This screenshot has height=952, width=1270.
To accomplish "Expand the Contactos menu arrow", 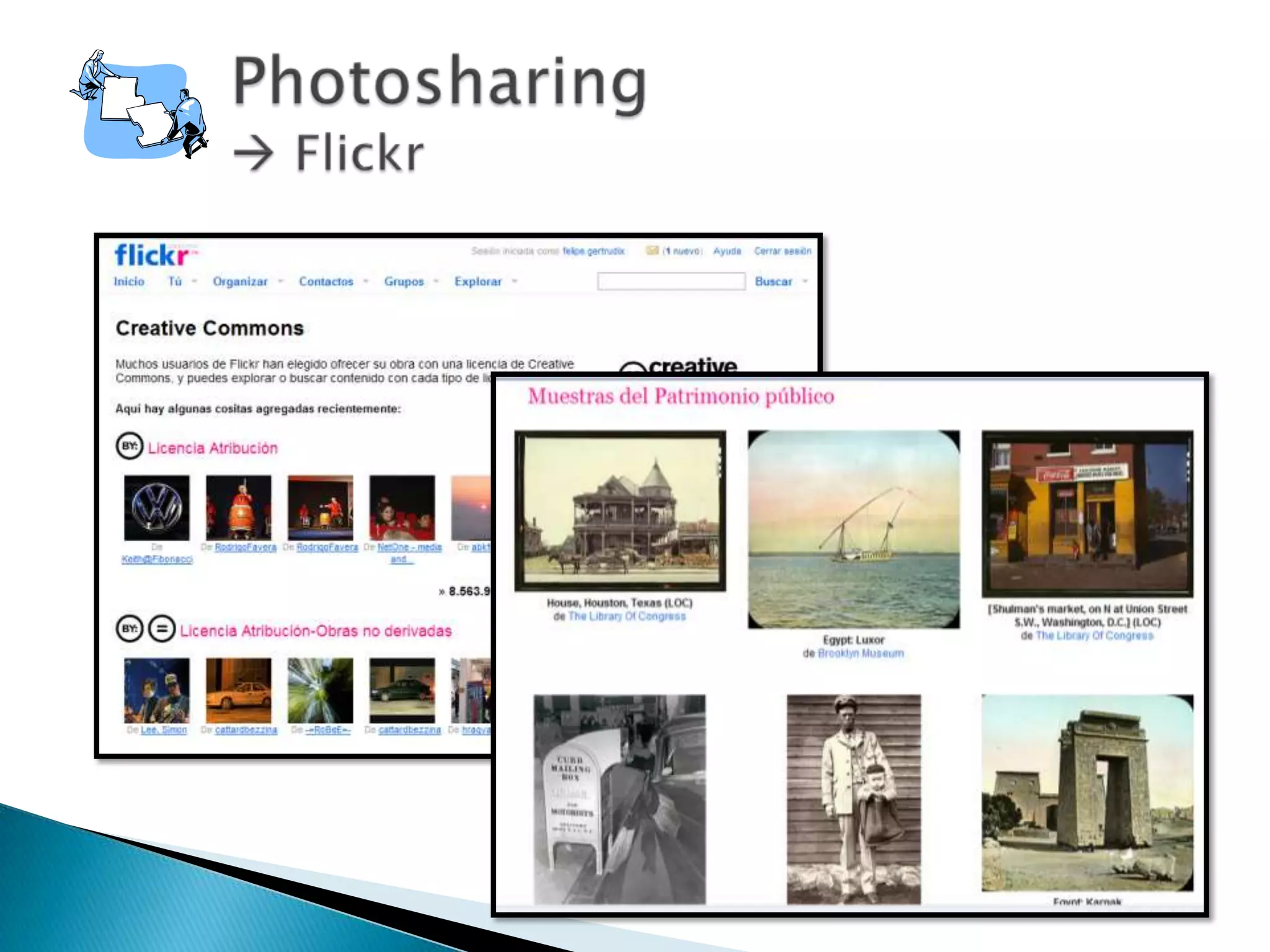I will coord(366,281).
